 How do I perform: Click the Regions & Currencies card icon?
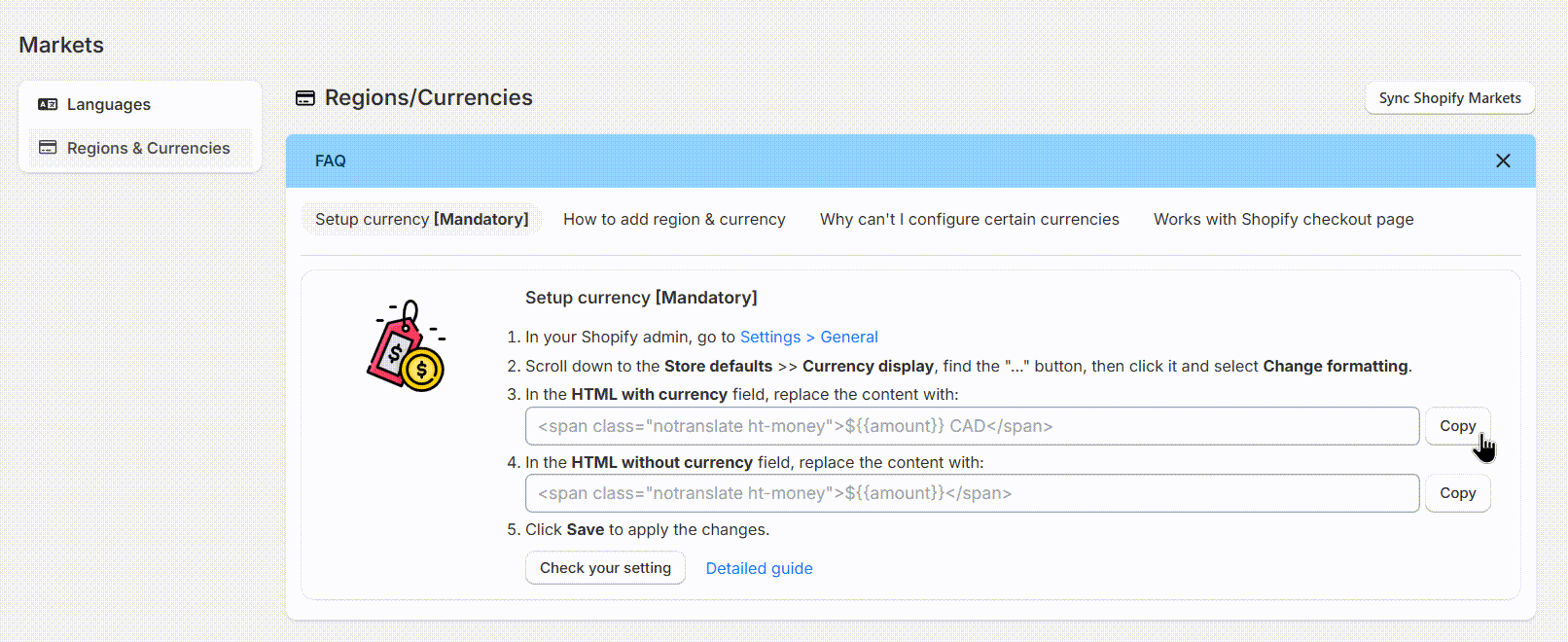click(48, 148)
